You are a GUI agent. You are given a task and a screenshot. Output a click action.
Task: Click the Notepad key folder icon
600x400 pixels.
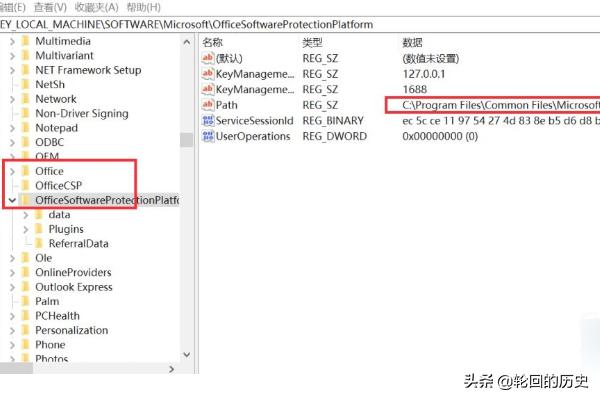(x=25, y=128)
